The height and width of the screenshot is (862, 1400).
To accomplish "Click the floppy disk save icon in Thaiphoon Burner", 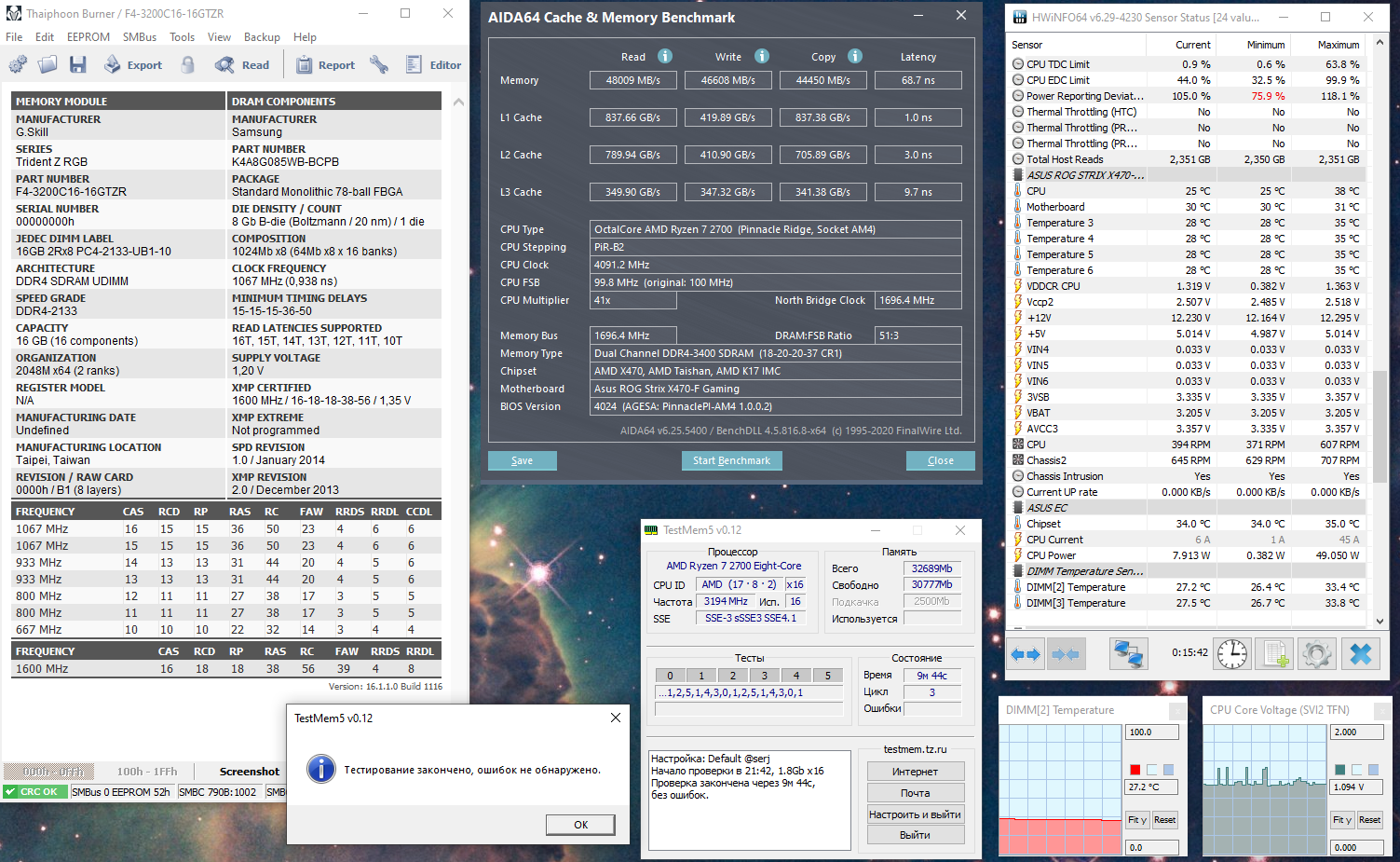I will point(77,64).
